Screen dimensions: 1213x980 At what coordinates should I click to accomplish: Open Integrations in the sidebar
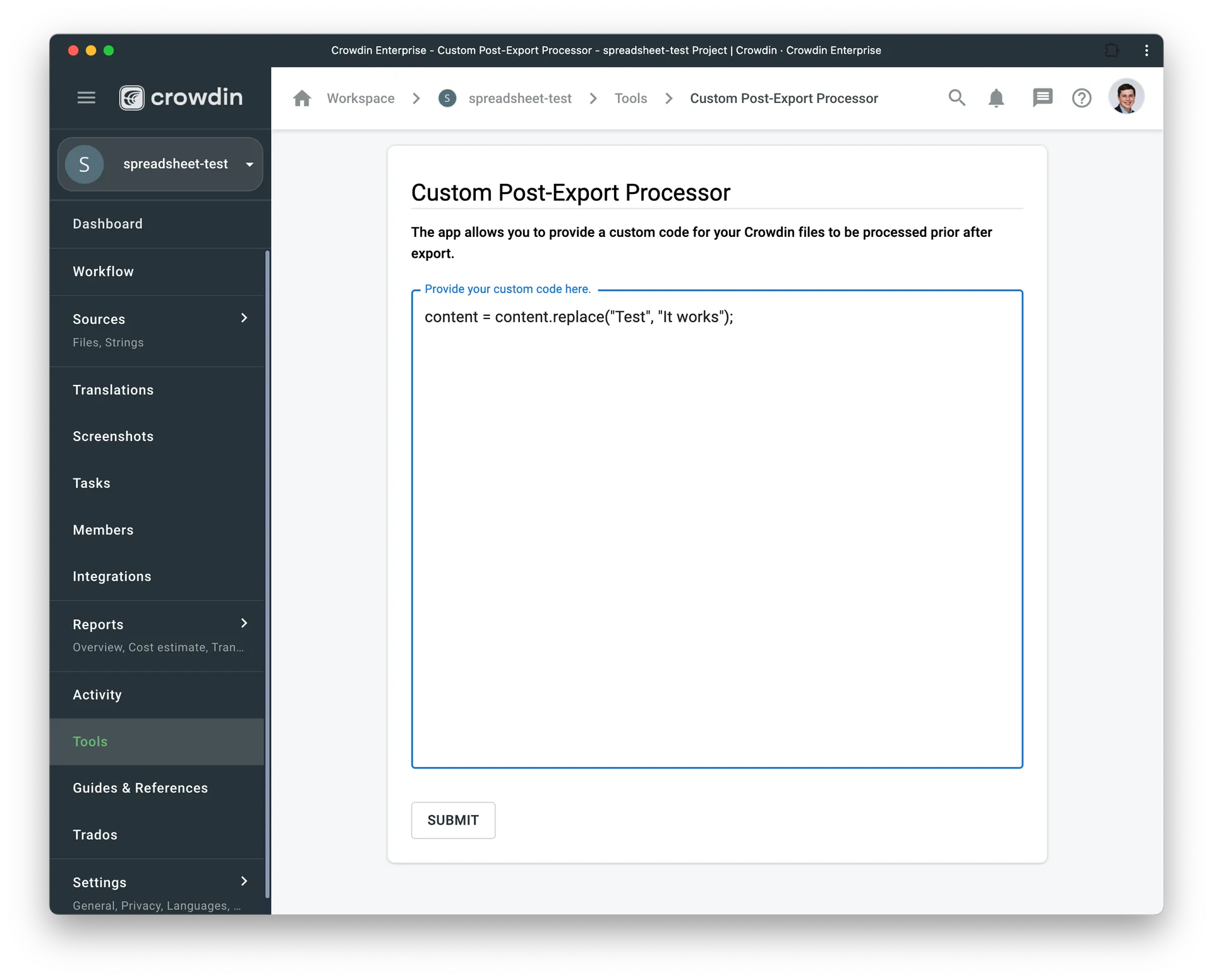pyautogui.click(x=157, y=577)
